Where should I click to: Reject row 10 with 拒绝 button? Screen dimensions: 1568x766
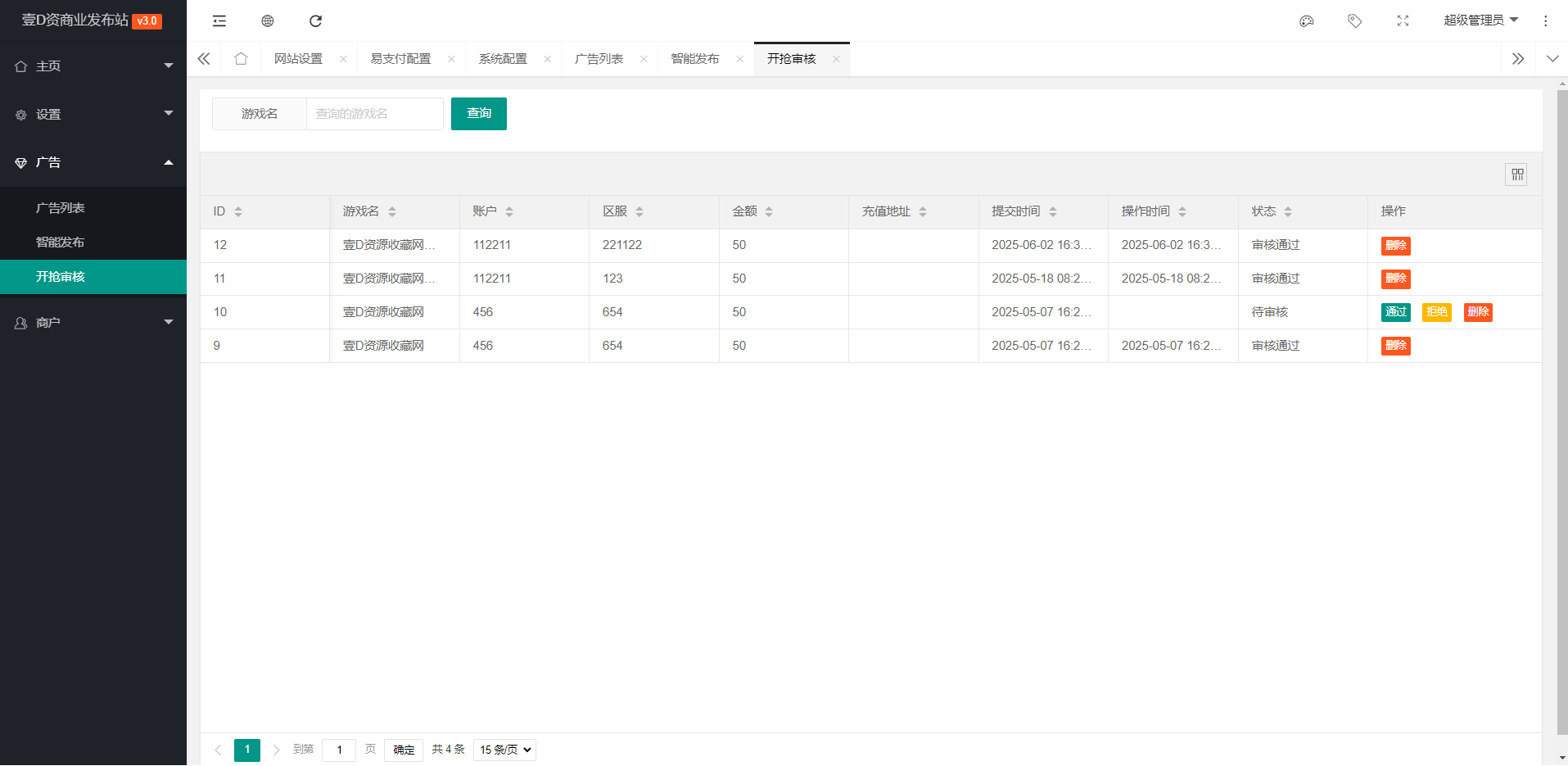point(1437,312)
